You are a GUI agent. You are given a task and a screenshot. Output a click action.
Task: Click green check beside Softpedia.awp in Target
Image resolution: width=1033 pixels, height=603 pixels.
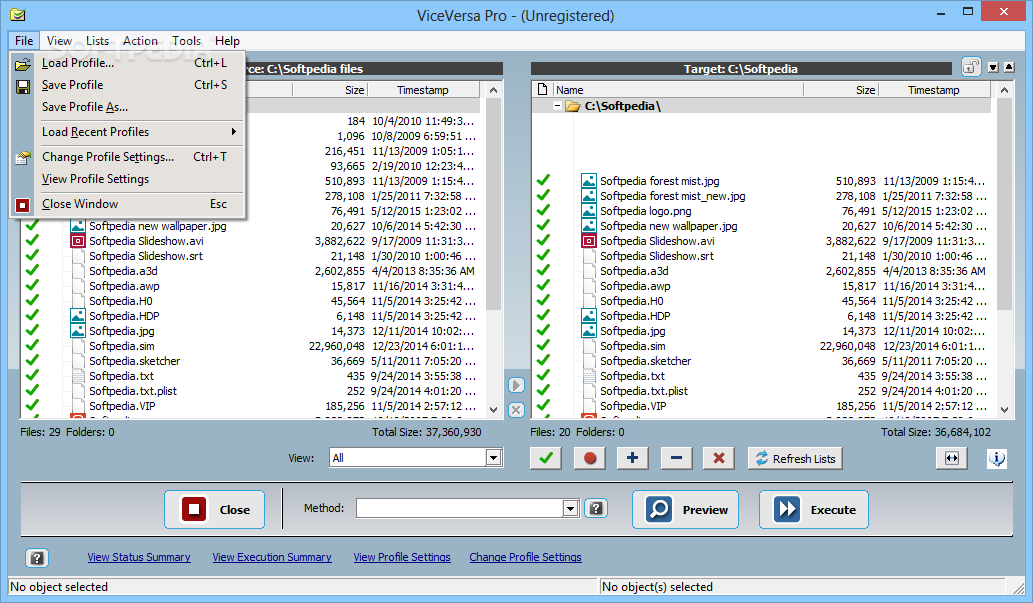[x=543, y=286]
